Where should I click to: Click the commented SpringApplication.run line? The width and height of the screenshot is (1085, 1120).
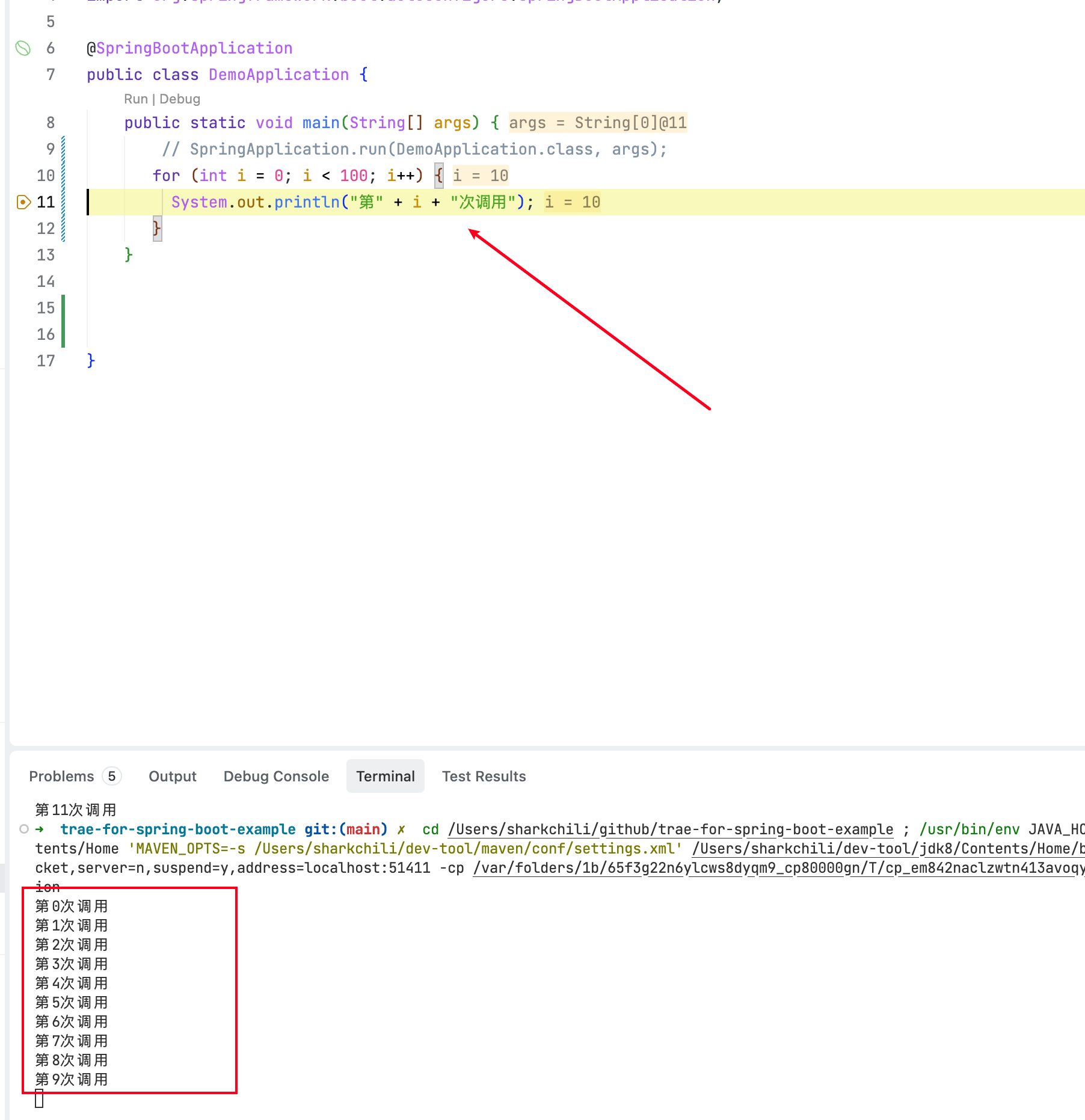414,149
